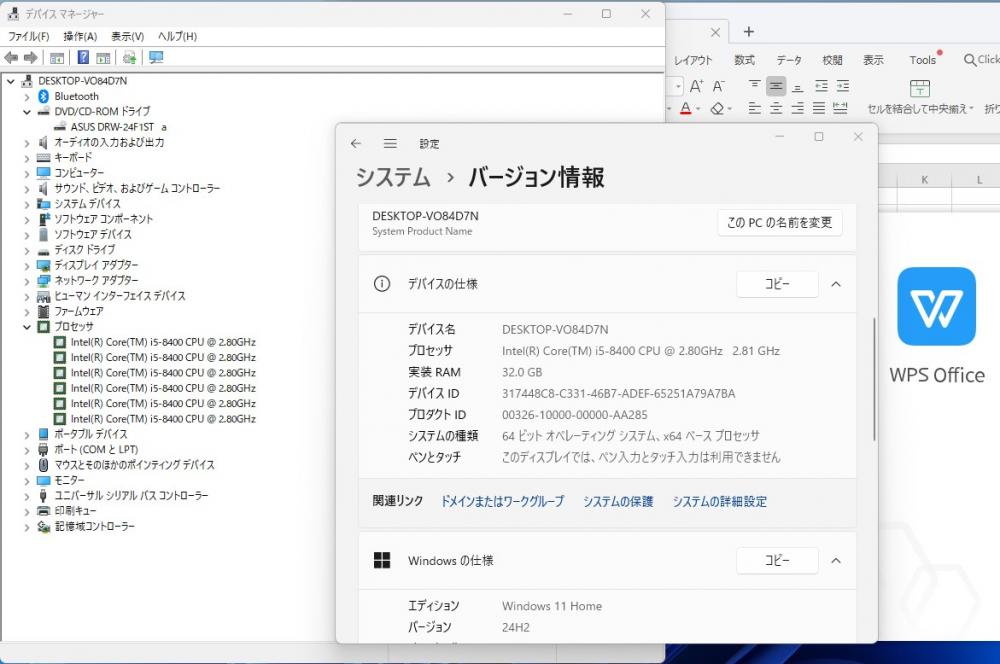Decrease indent in WPS ribbon
This screenshot has width=1000, height=664.
[821, 85]
